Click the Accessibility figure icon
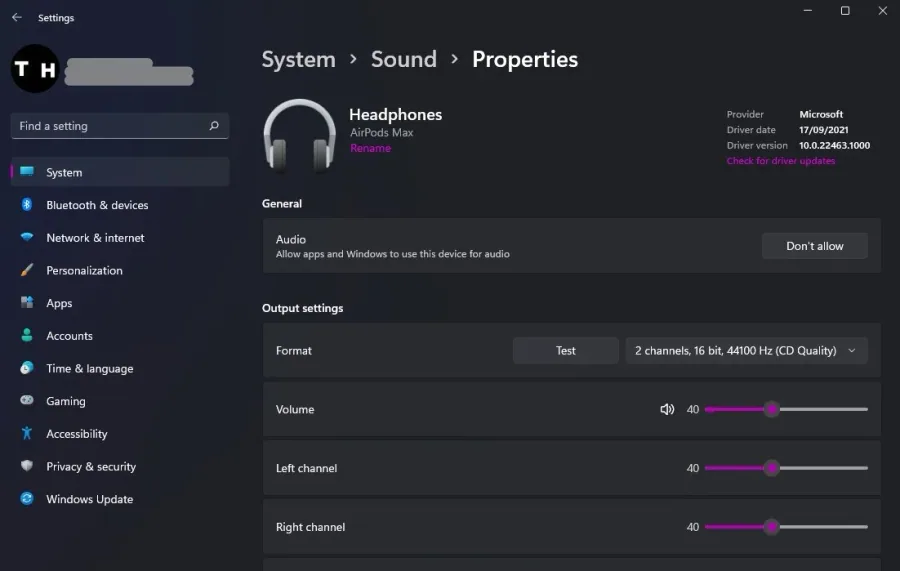Viewport: 900px width, 571px height. [27, 433]
